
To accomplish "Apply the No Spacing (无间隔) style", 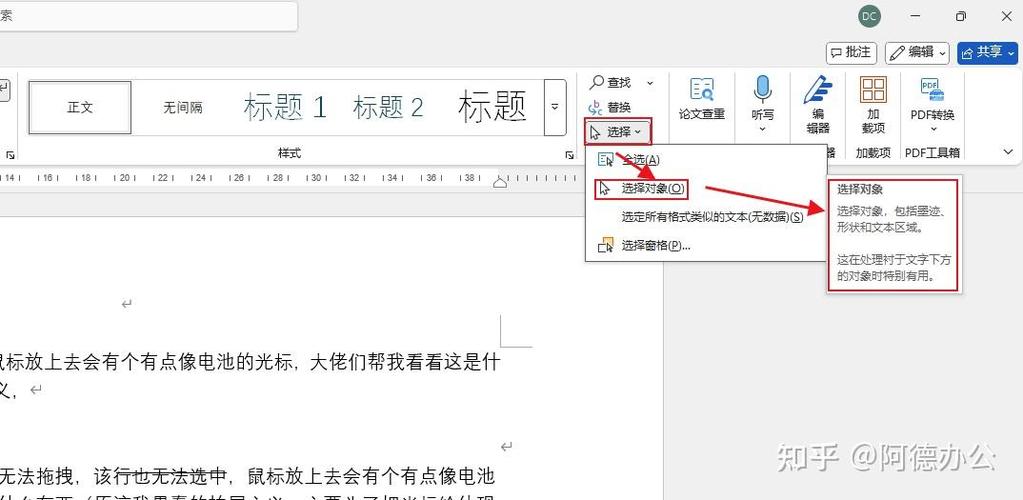I will (x=183, y=107).
